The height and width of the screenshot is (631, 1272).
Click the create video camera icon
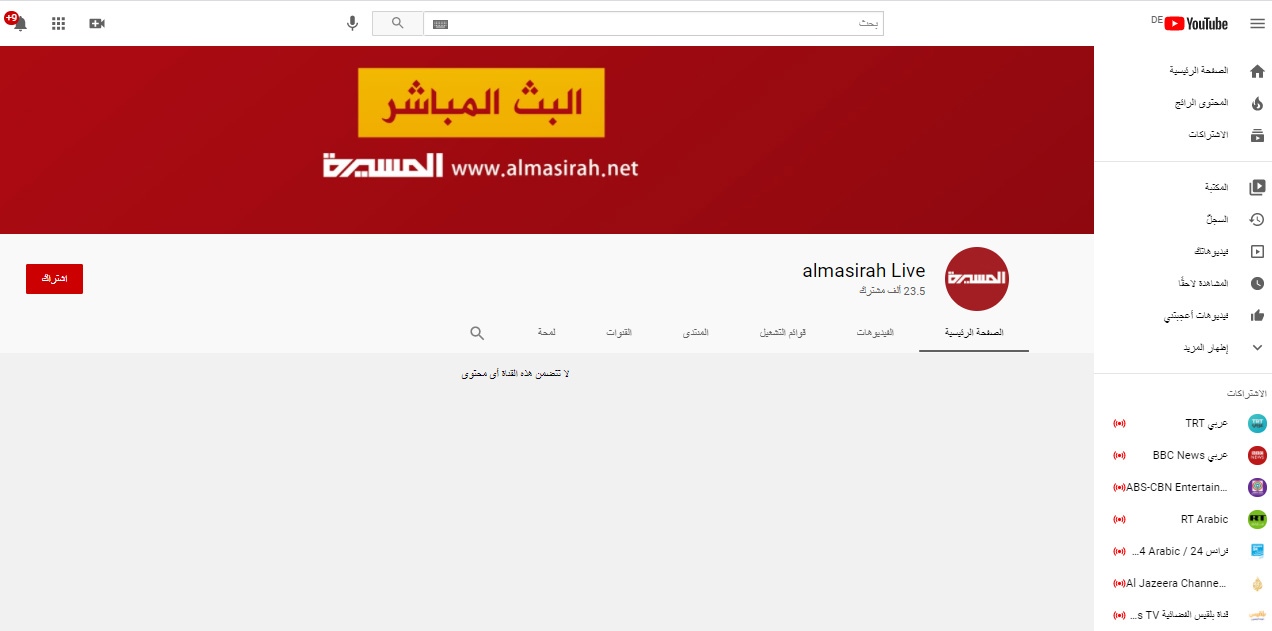point(97,23)
